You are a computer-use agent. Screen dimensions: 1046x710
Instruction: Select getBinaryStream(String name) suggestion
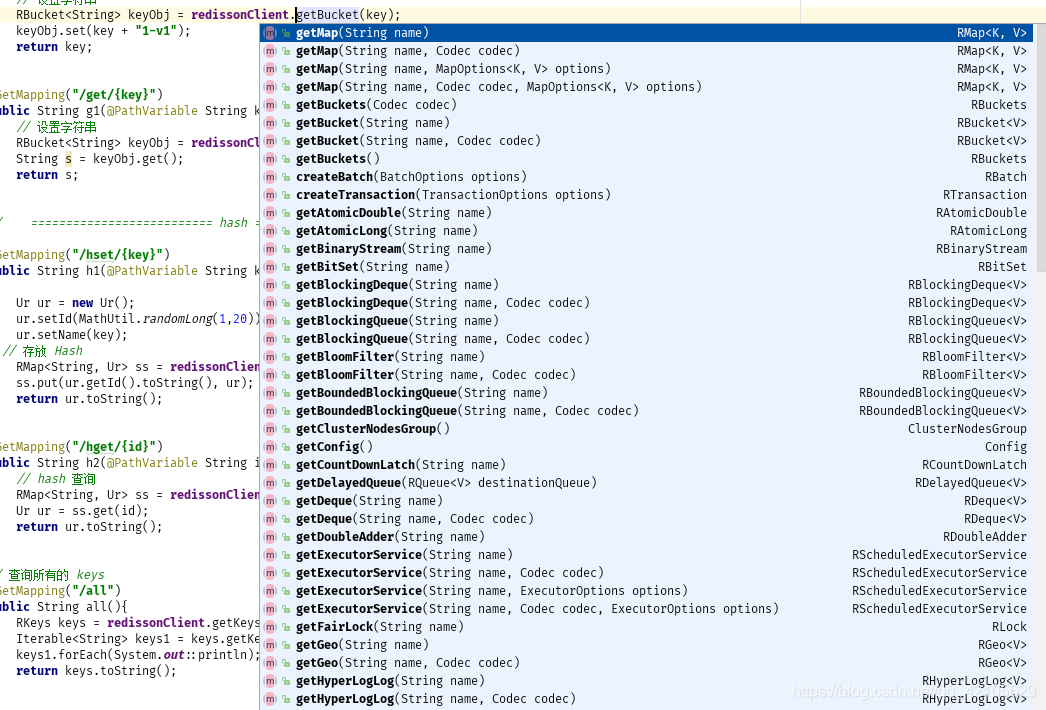(x=393, y=249)
